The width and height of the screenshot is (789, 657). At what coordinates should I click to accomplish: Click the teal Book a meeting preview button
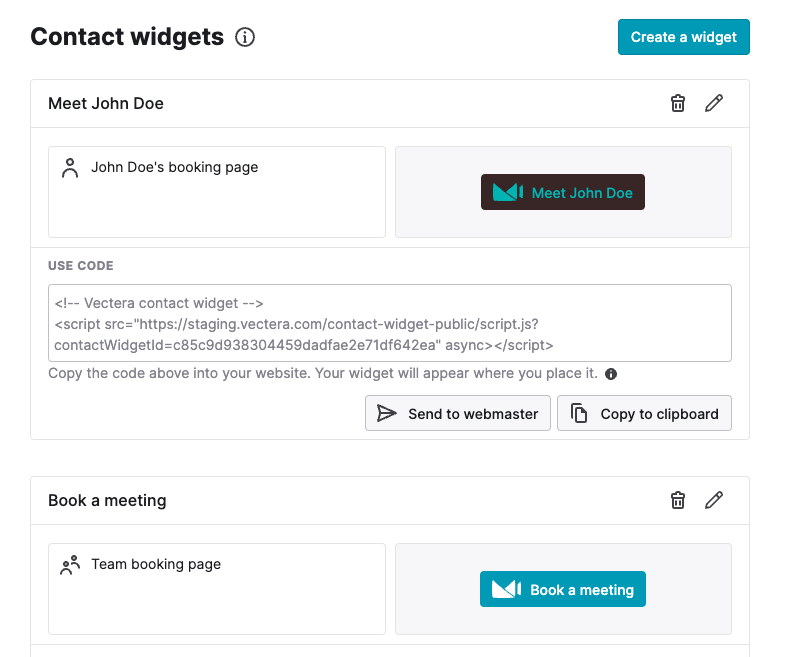[x=563, y=589]
